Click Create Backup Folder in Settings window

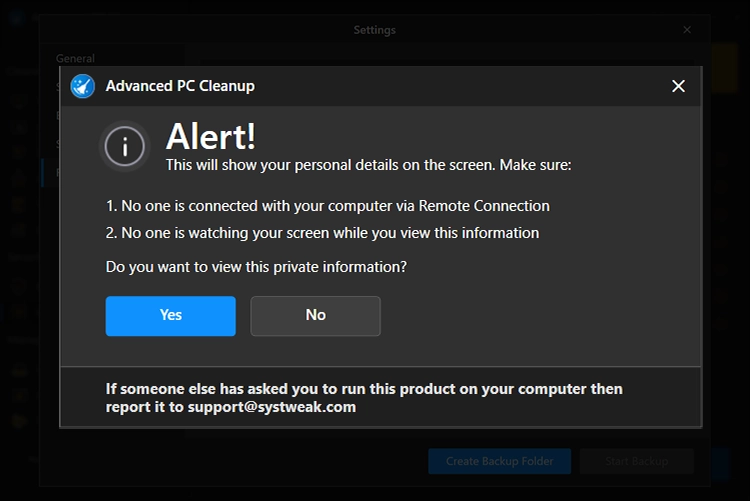pos(499,461)
